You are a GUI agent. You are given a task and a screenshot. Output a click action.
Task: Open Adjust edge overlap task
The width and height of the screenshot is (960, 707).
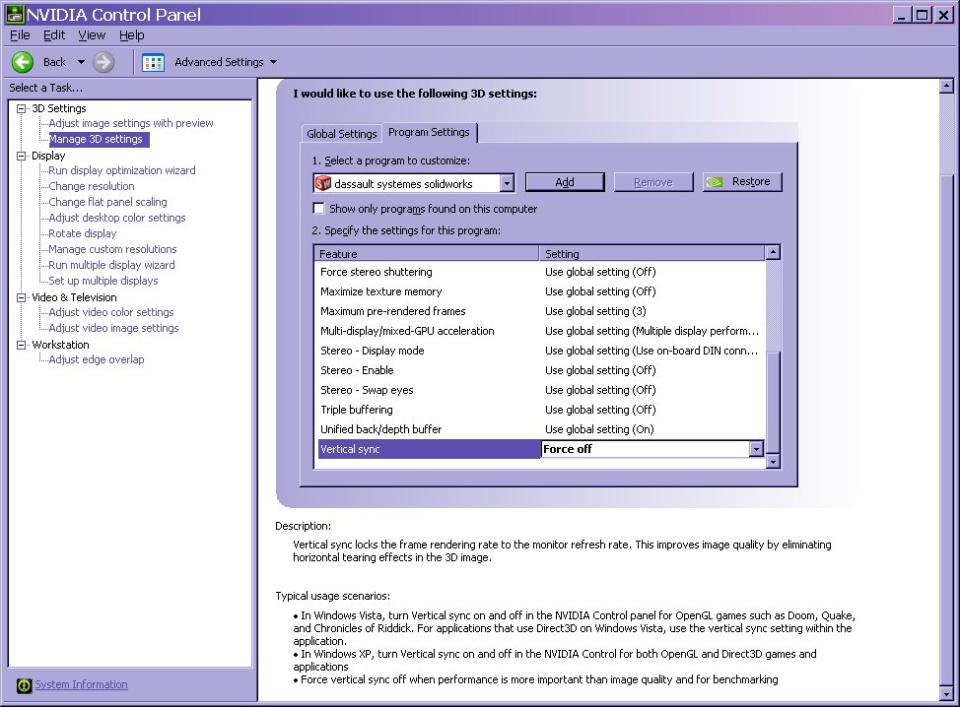[x=96, y=359]
